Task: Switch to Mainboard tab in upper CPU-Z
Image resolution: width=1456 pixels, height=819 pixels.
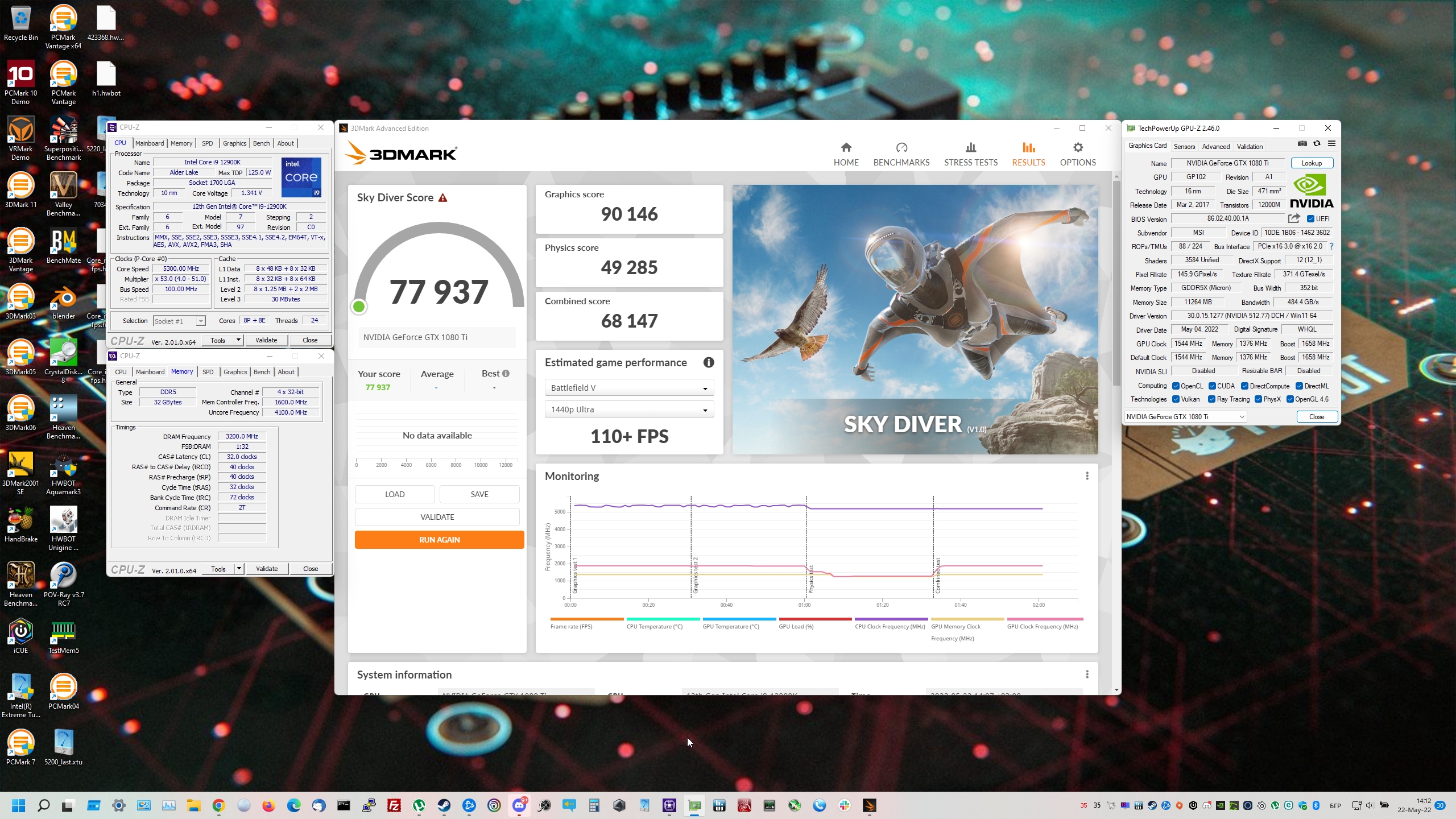Action: click(150, 143)
